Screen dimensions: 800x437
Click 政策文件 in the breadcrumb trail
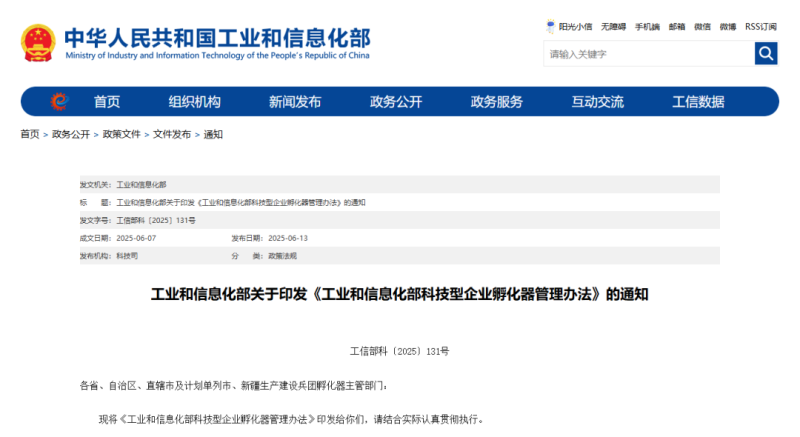click(121, 134)
